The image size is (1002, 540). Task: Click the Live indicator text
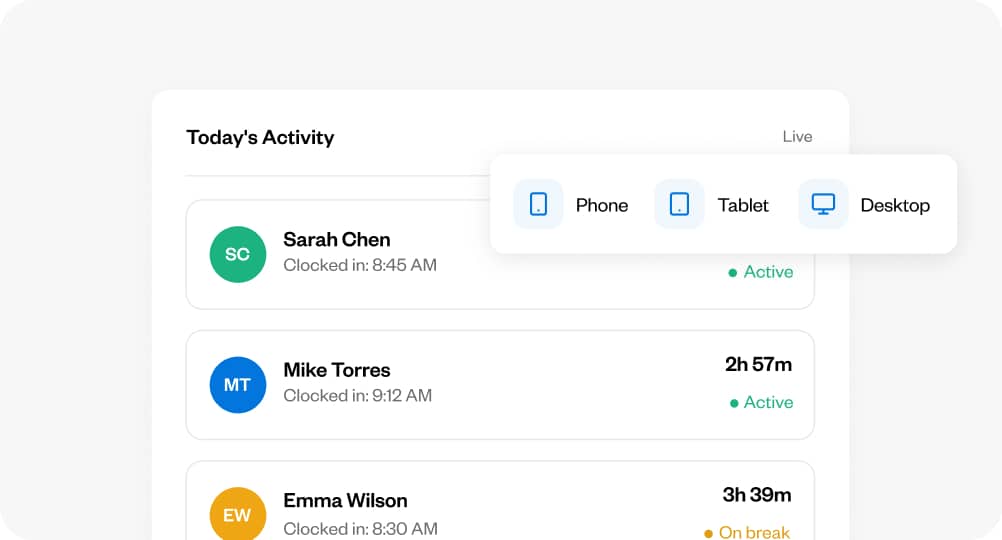point(797,137)
